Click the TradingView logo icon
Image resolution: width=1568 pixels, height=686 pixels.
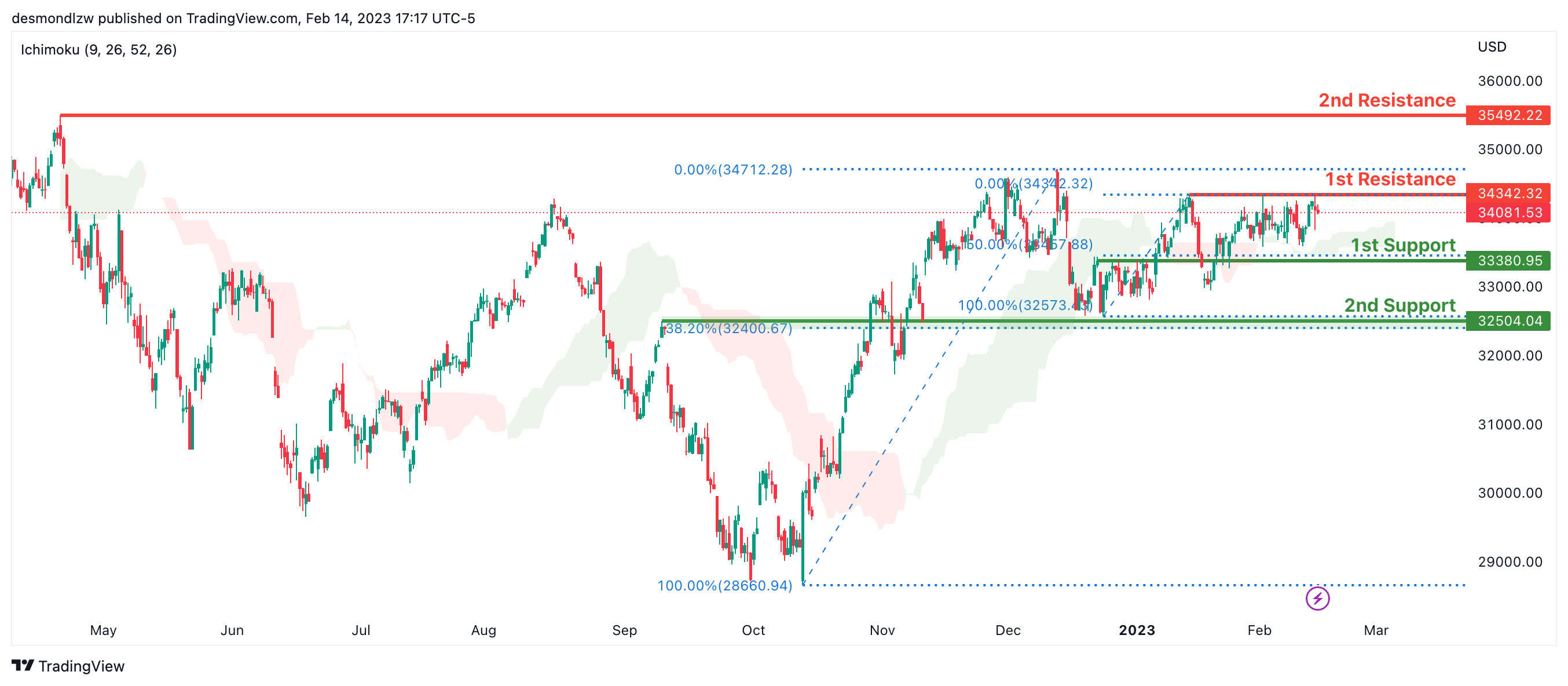click(23, 665)
